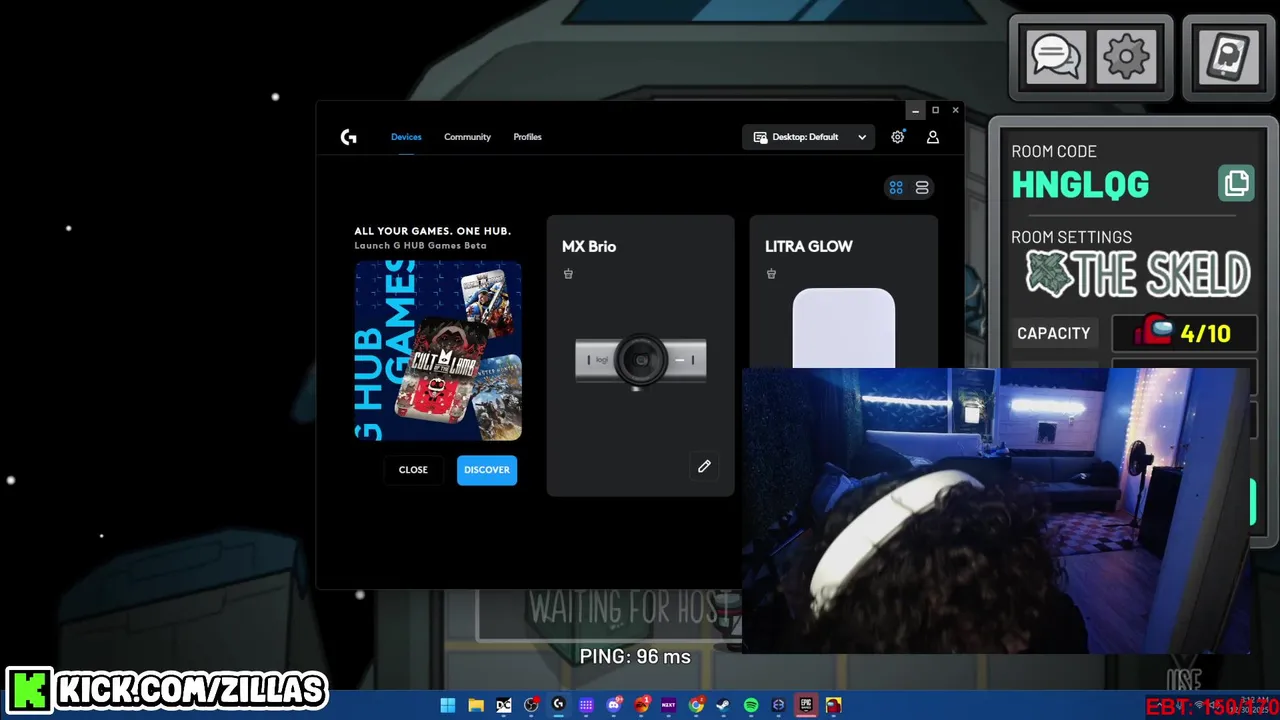Image resolution: width=1280 pixels, height=720 pixels.
Task: Expand the Desktop: Default profile dropdown
Action: coord(809,137)
